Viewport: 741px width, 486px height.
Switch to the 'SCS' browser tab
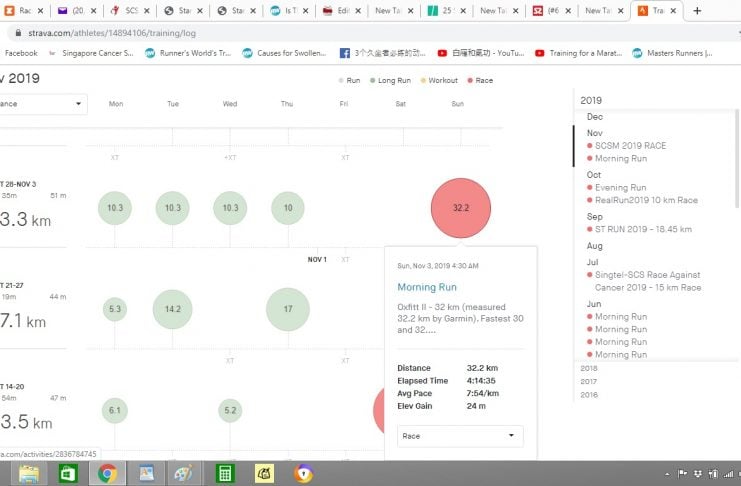tap(125, 10)
